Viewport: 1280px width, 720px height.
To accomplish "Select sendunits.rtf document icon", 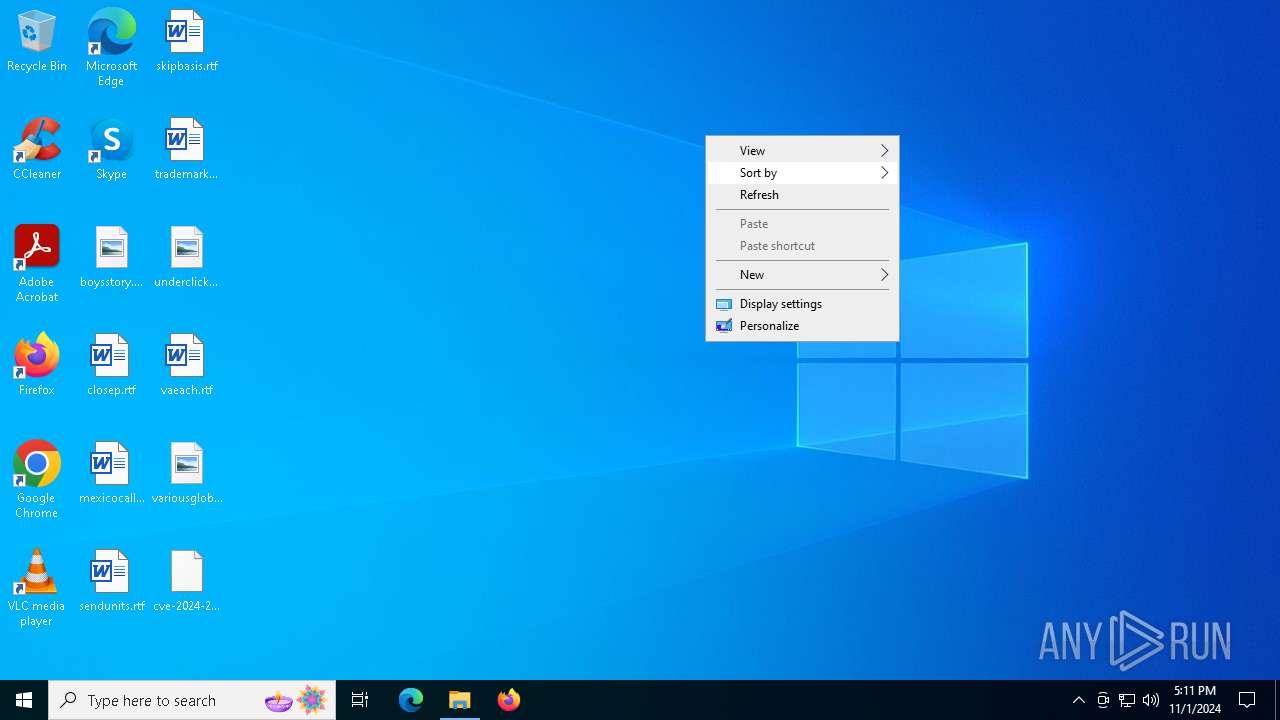I will click(111, 582).
